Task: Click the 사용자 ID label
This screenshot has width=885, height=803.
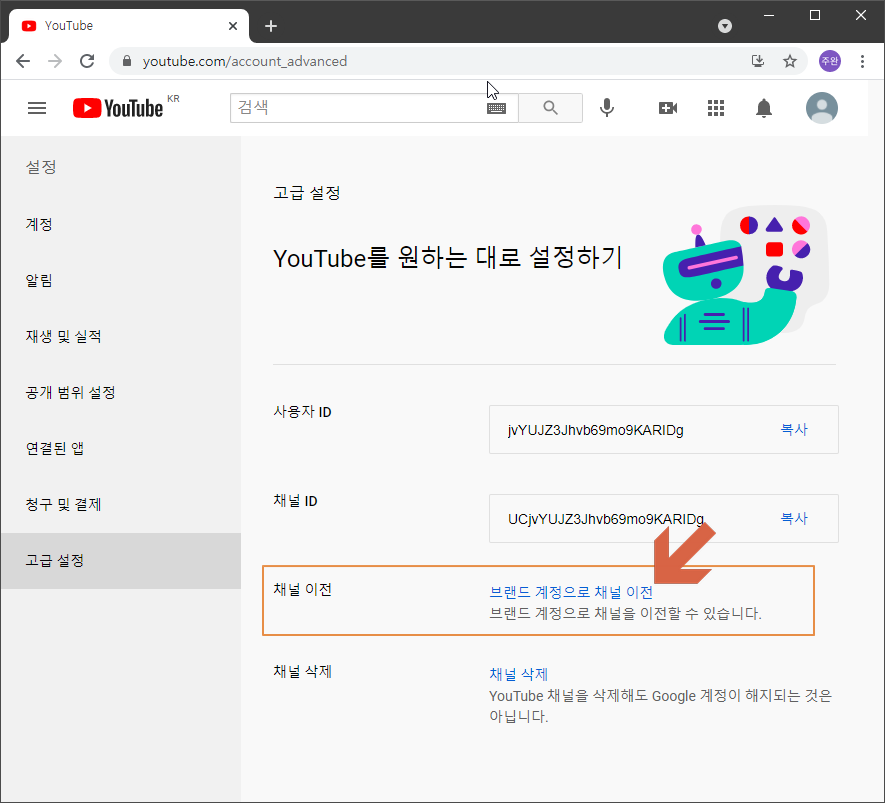Action: (302, 412)
